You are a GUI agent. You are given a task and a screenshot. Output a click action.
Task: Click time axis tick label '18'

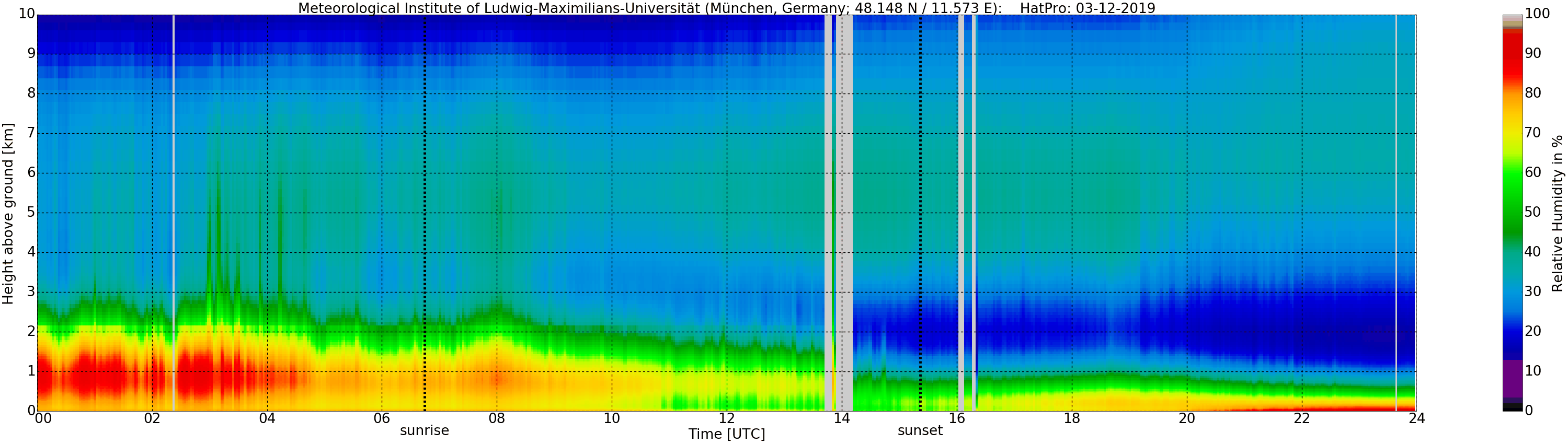(x=1072, y=418)
